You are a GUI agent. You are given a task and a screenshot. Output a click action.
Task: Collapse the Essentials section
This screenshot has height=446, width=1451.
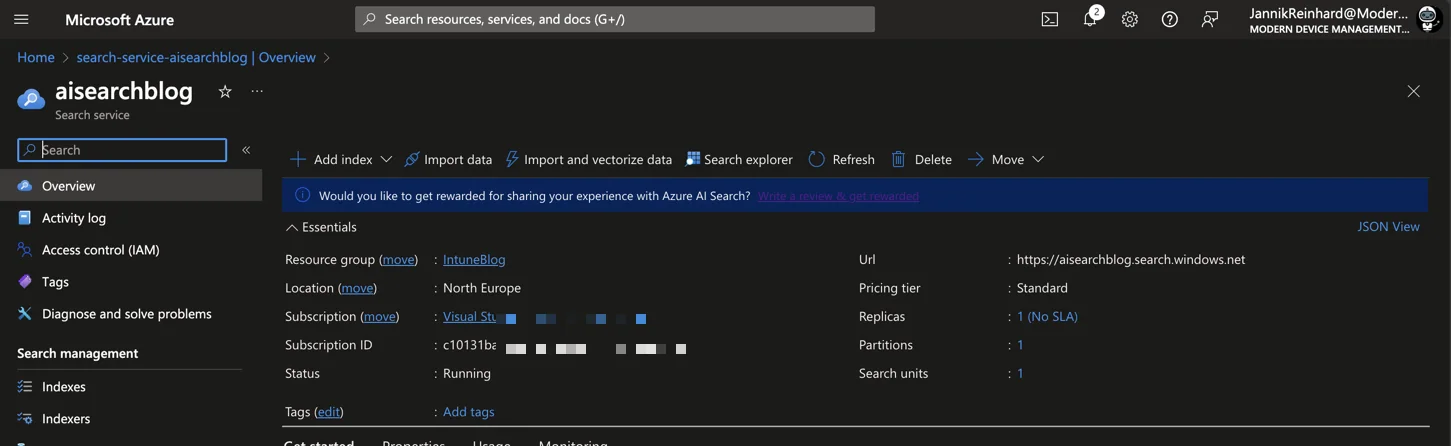321,227
